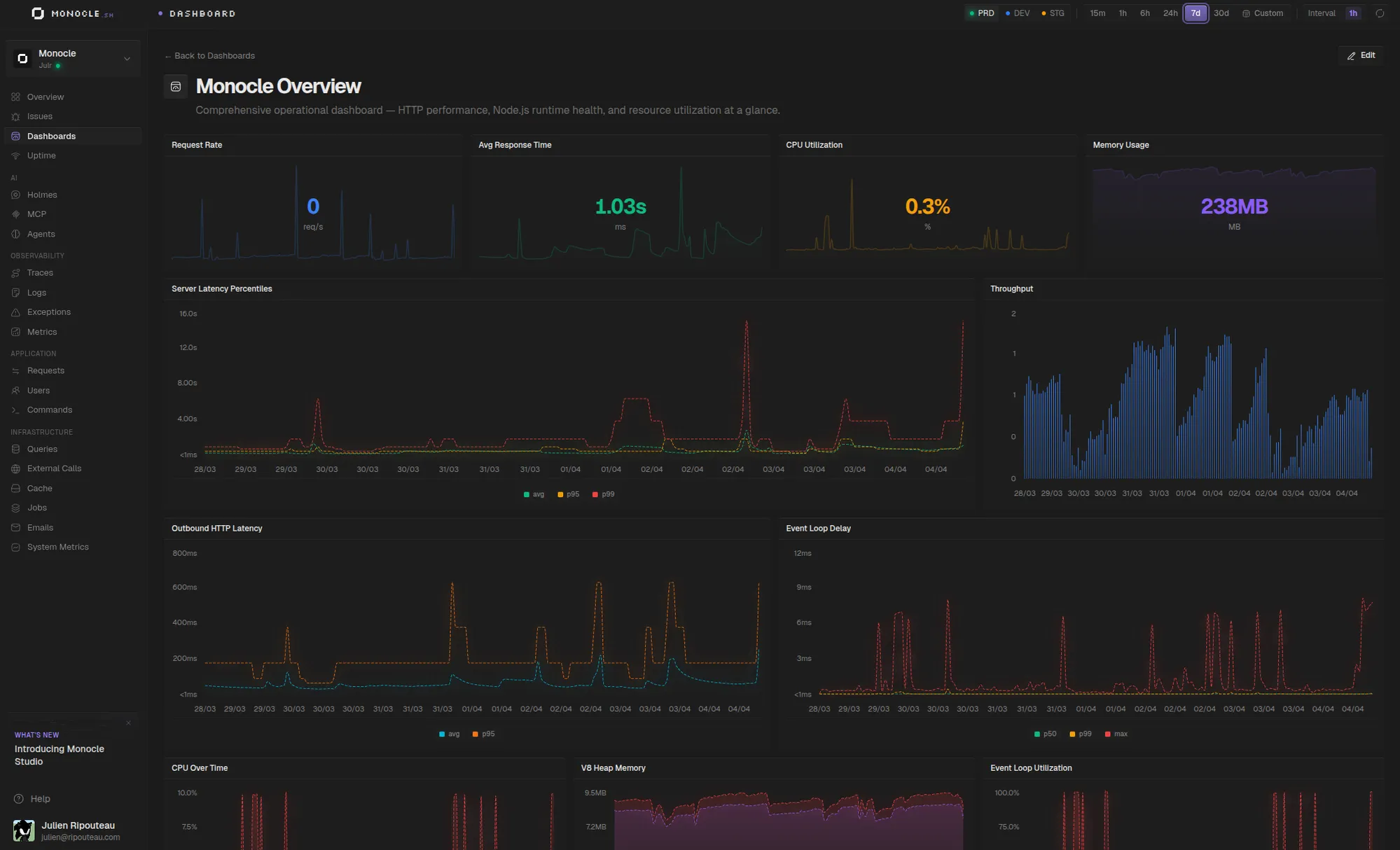
Task: Click the Monocle logo in the header
Action: click(39, 13)
